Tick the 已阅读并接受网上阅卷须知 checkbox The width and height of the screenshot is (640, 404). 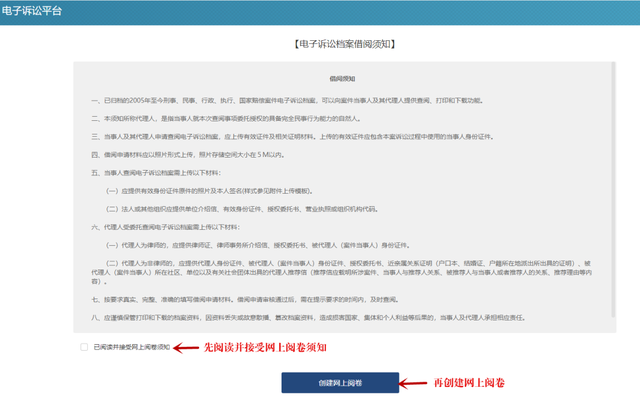click(84, 347)
